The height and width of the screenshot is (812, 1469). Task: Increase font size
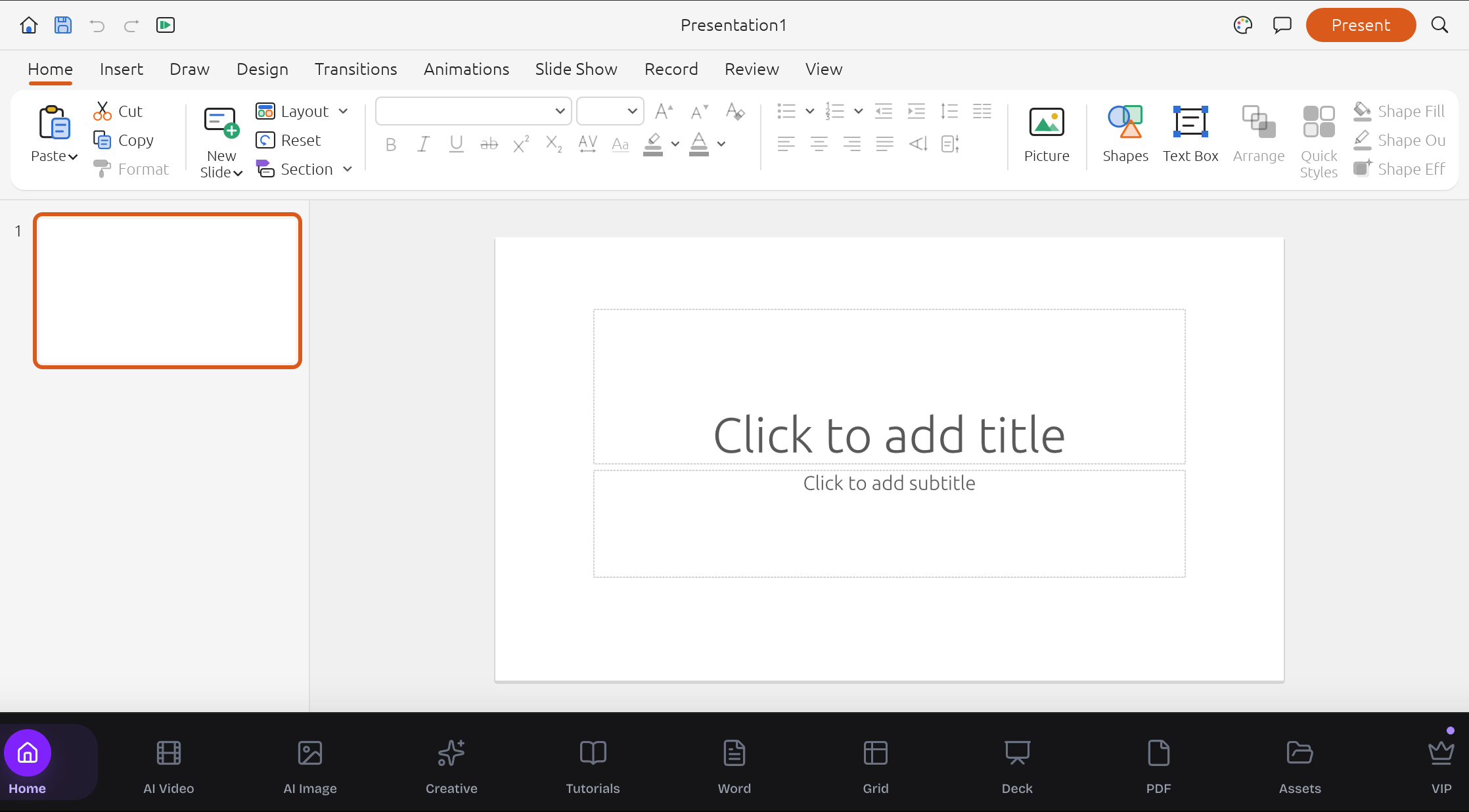point(664,111)
